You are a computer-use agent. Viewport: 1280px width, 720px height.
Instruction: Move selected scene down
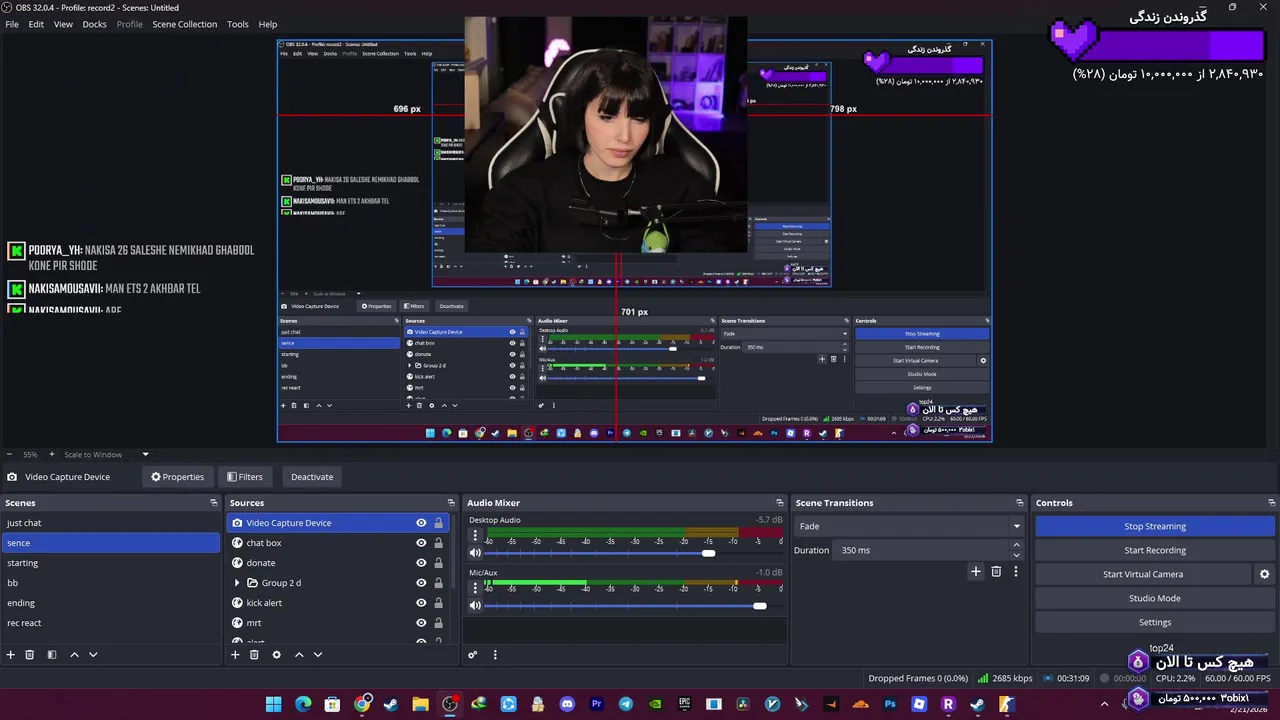[93, 655]
